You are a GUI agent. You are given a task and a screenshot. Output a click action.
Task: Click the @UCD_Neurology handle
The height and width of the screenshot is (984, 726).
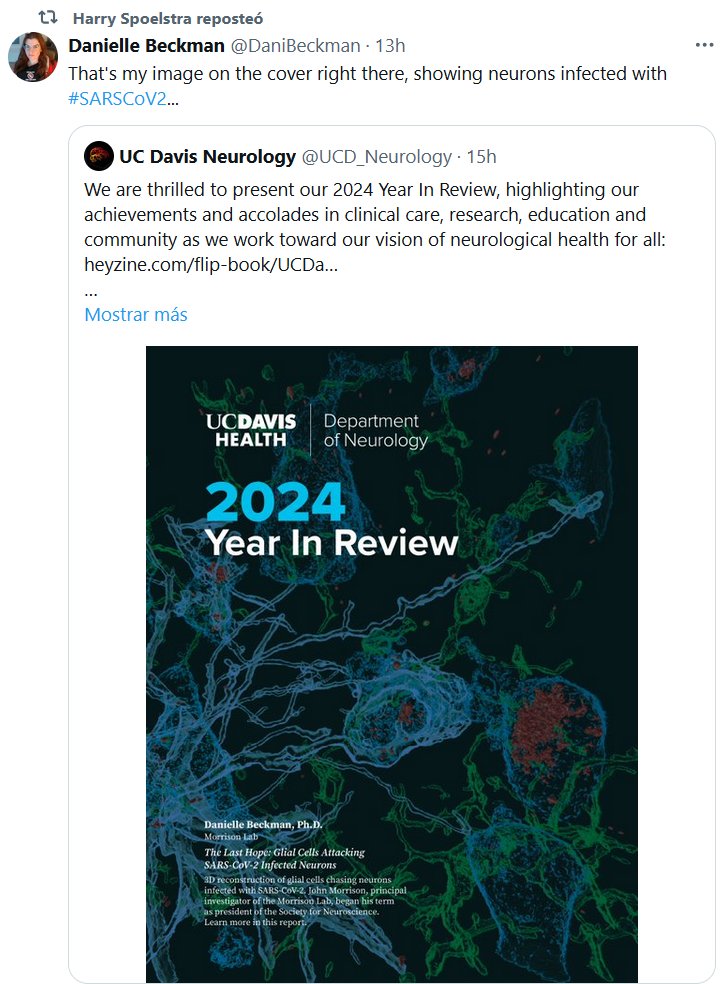click(377, 156)
